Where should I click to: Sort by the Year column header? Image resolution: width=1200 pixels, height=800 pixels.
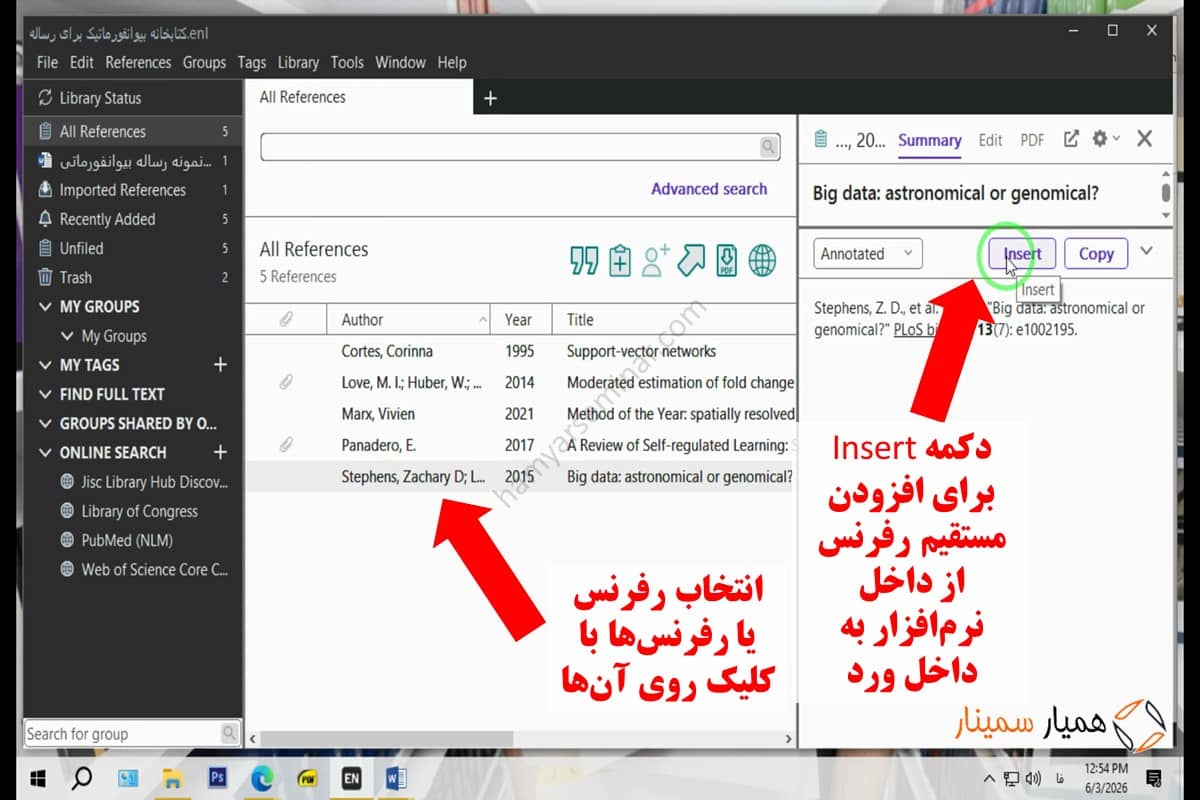point(520,320)
